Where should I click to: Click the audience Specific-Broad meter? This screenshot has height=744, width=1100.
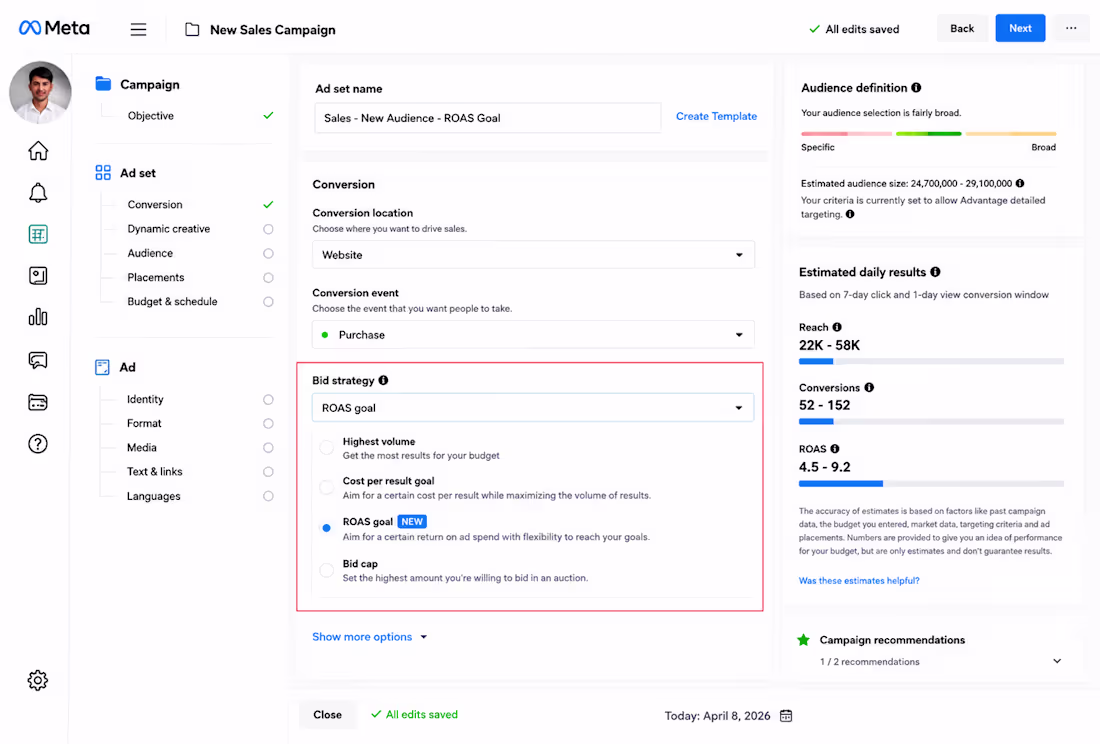928,133
